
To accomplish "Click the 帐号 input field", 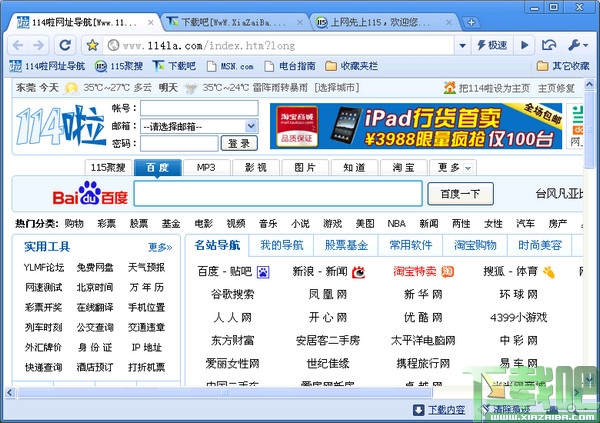I will tap(199, 108).
